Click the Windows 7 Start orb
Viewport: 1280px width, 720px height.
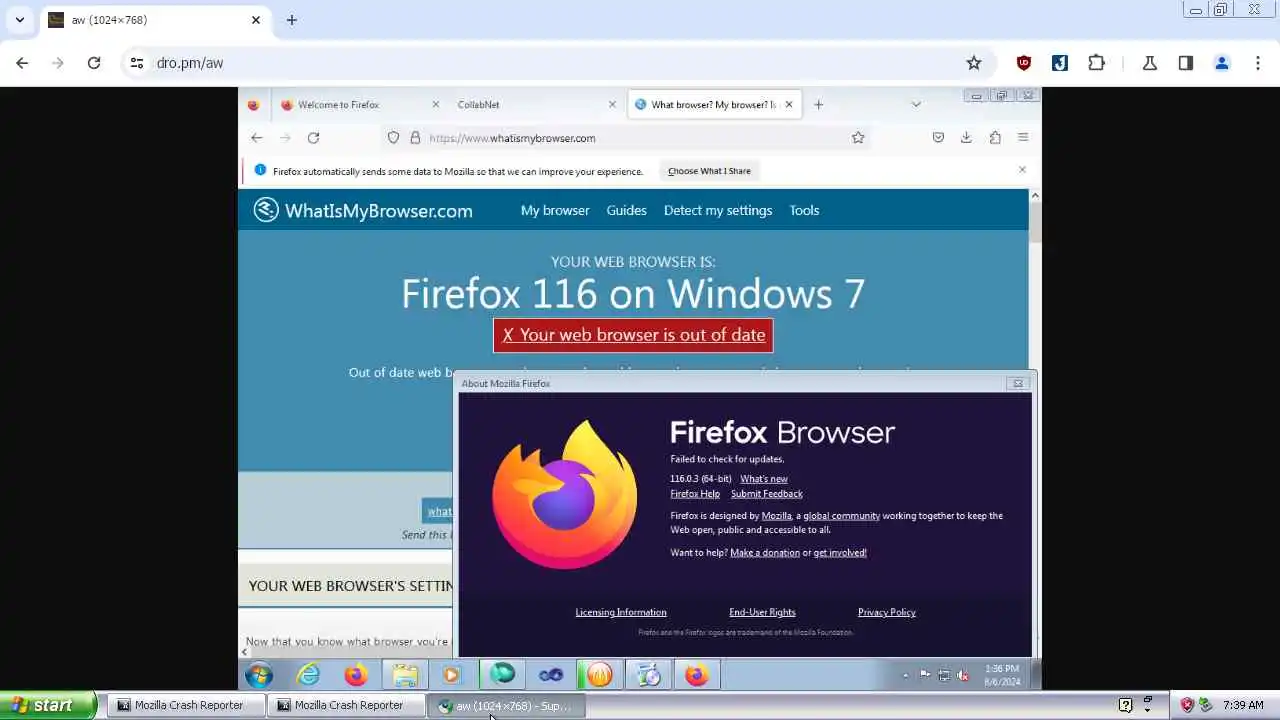(259, 676)
